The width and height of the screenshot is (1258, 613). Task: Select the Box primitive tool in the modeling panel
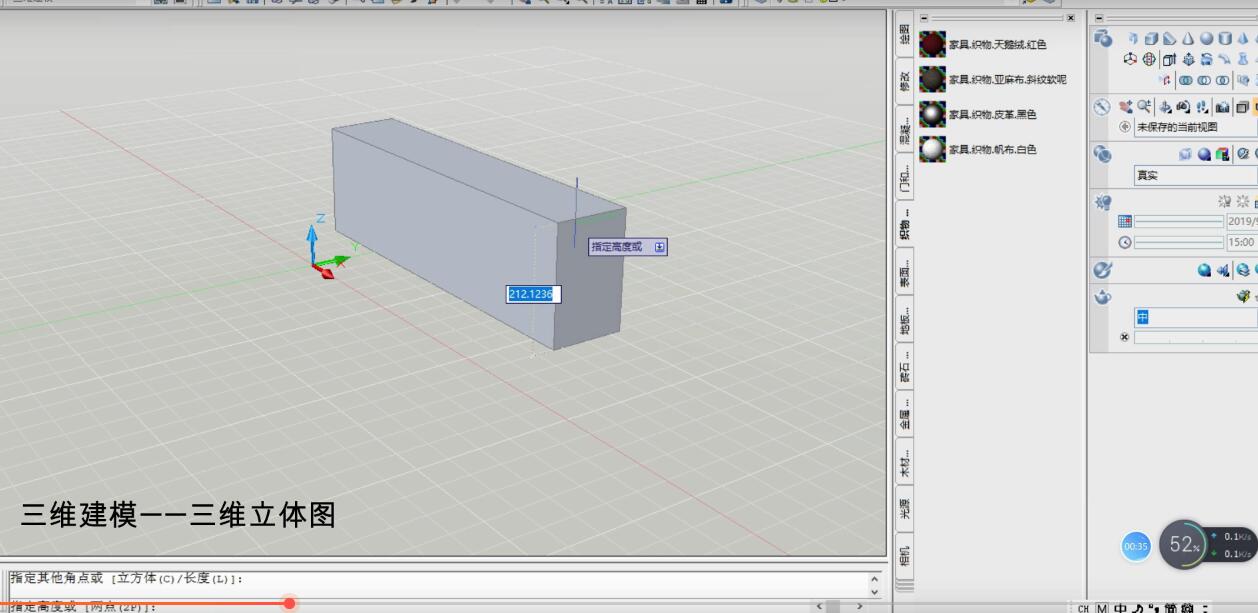click(x=1151, y=39)
